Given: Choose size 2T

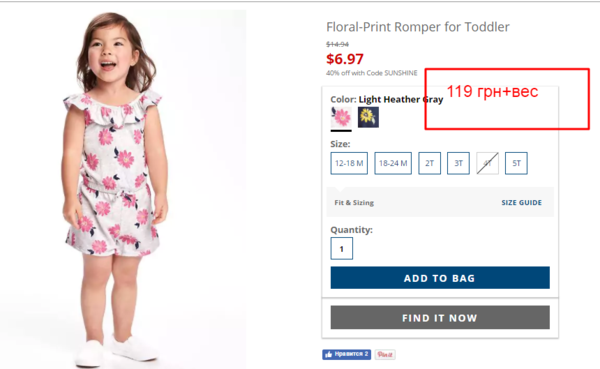Looking at the screenshot, I should (429, 163).
